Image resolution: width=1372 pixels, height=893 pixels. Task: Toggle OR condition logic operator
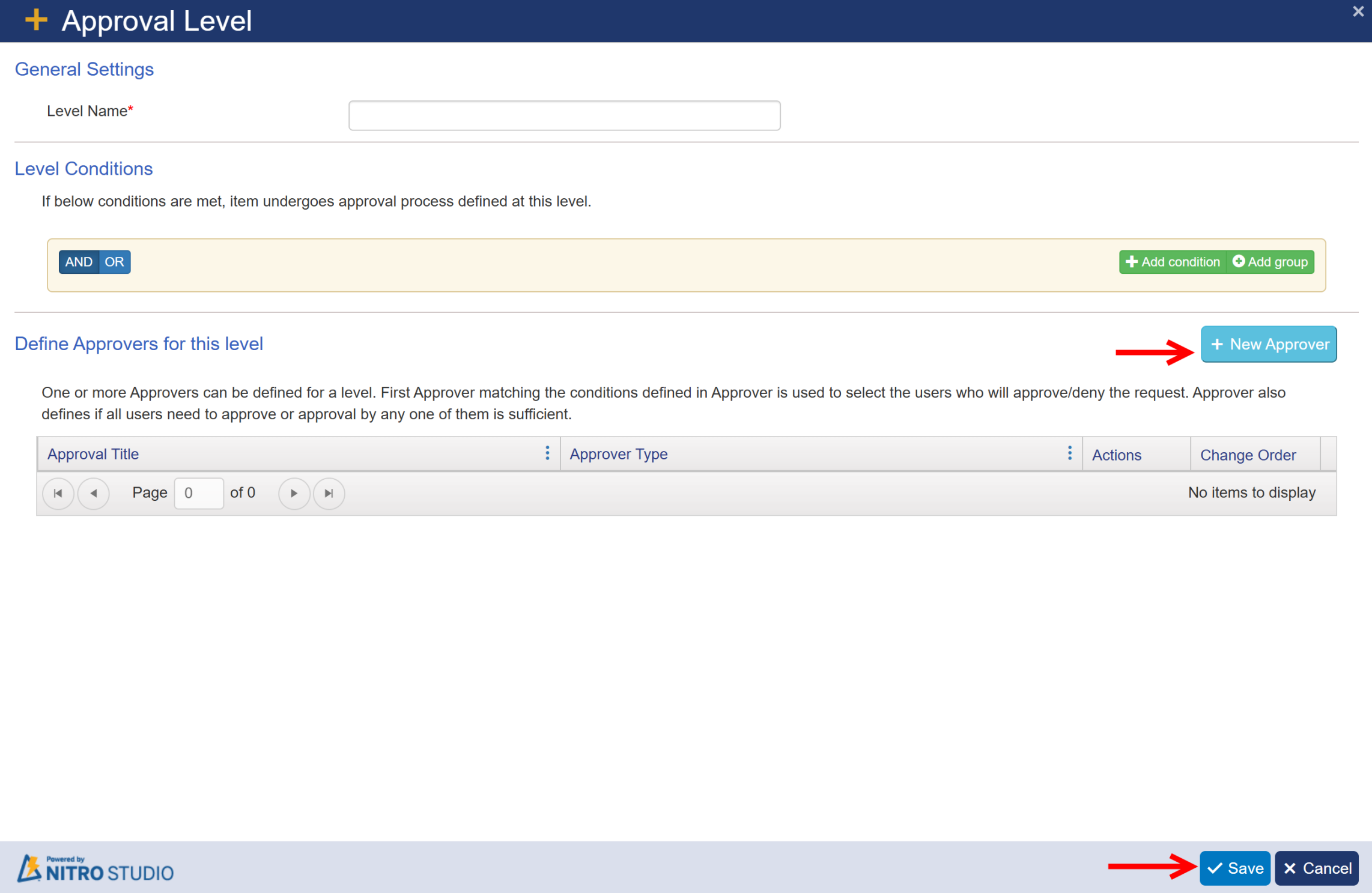113,262
